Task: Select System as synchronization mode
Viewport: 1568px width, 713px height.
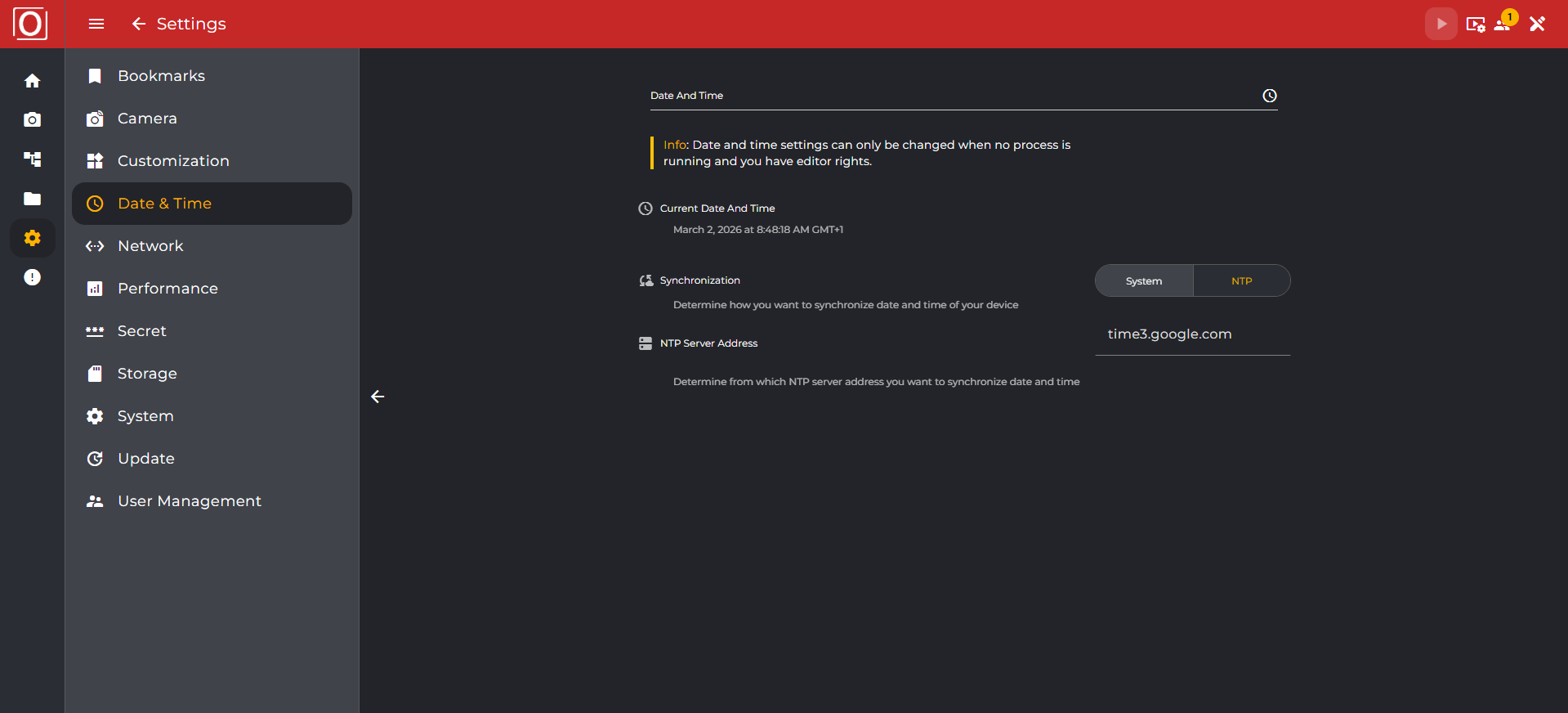Action: [x=1142, y=280]
